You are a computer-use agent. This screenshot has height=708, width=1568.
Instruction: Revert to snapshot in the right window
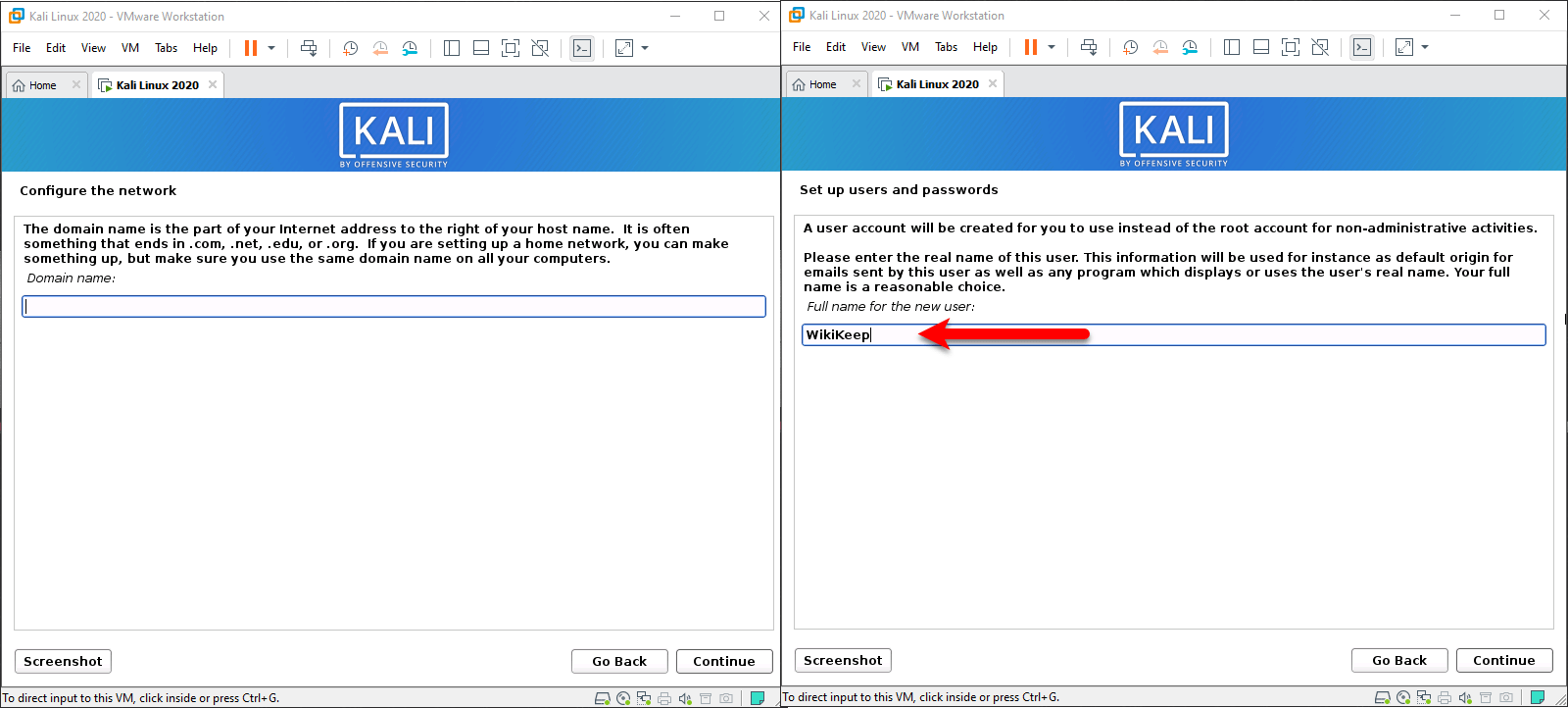1160,47
